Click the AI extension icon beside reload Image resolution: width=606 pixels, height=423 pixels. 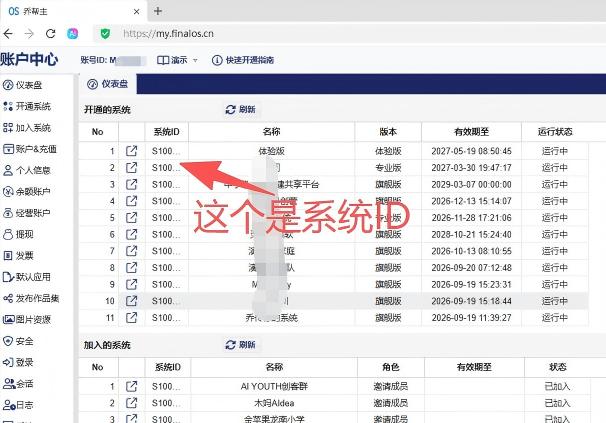[73, 34]
